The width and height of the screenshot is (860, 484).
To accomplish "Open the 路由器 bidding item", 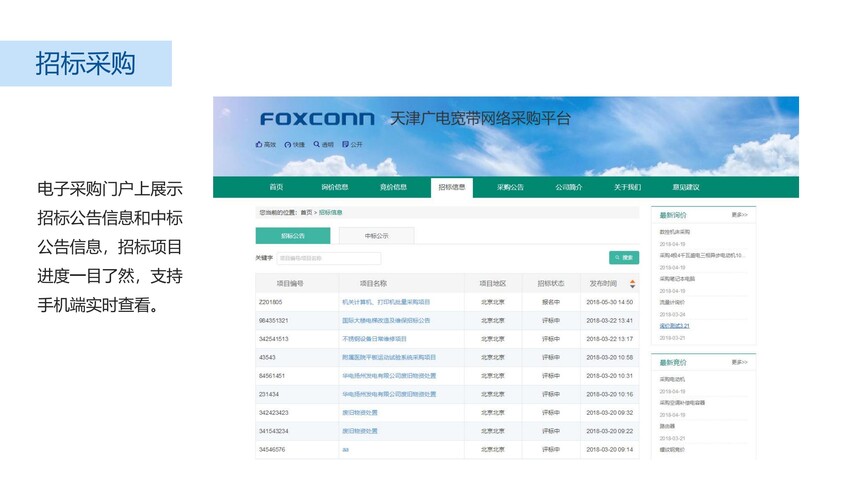I will [x=667, y=426].
